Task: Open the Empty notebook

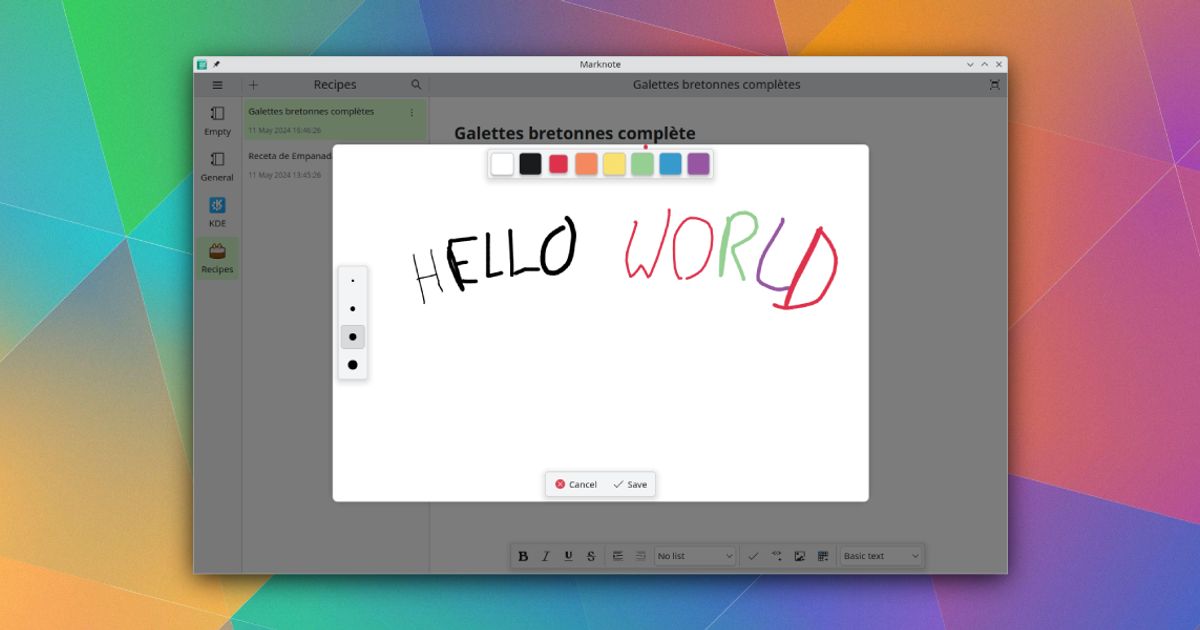Action: coord(217,121)
